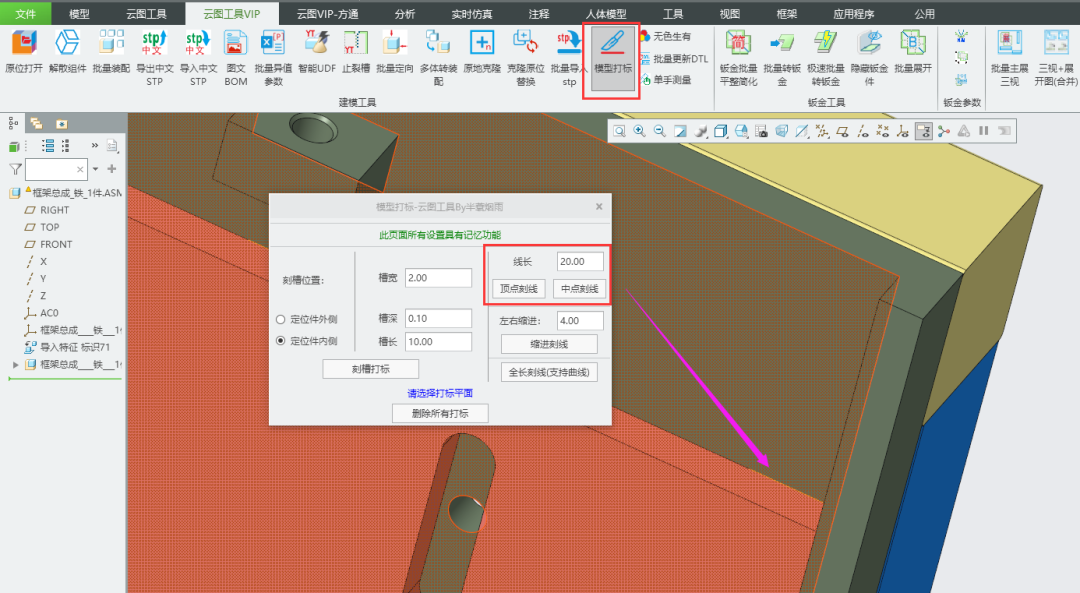Click the zoom out toolbar icon
1080x593 pixels.
tap(659, 131)
